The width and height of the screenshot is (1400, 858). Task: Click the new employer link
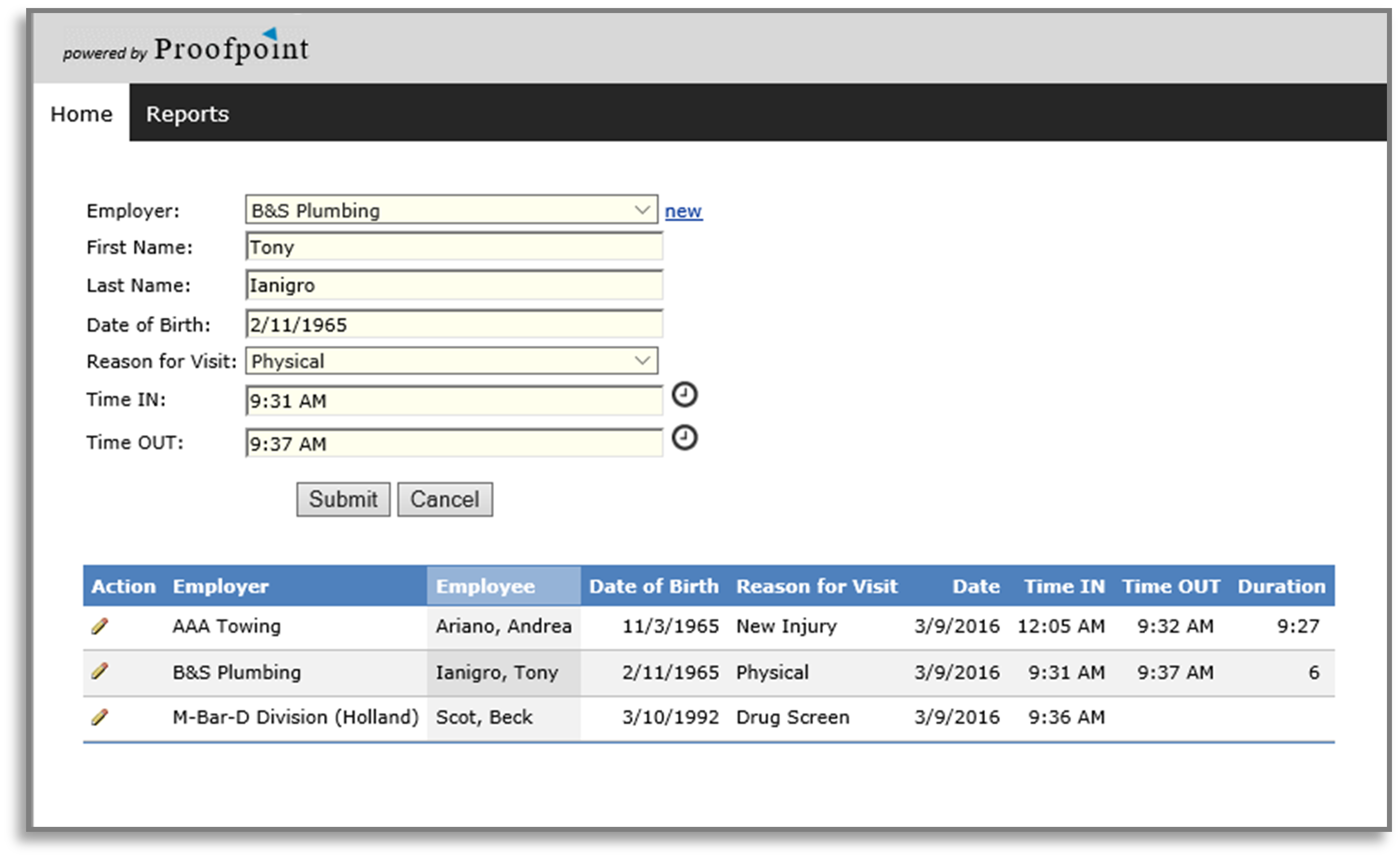pos(683,211)
